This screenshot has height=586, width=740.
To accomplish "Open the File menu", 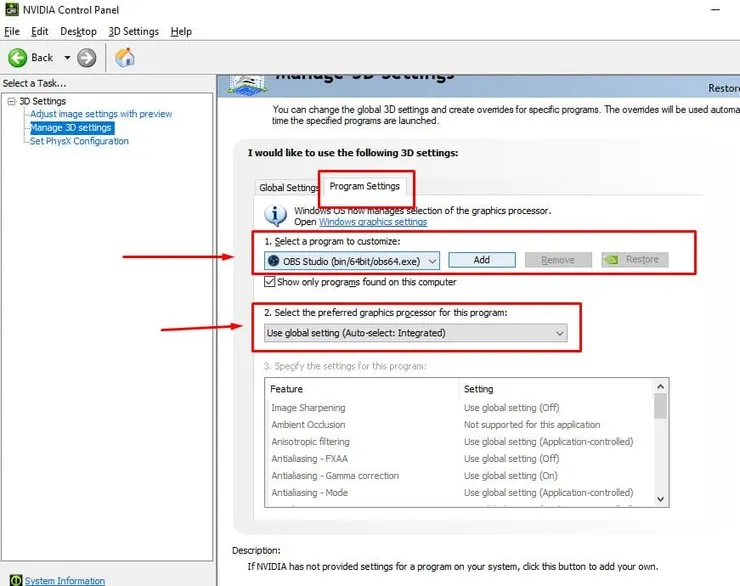I will [x=12, y=32].
